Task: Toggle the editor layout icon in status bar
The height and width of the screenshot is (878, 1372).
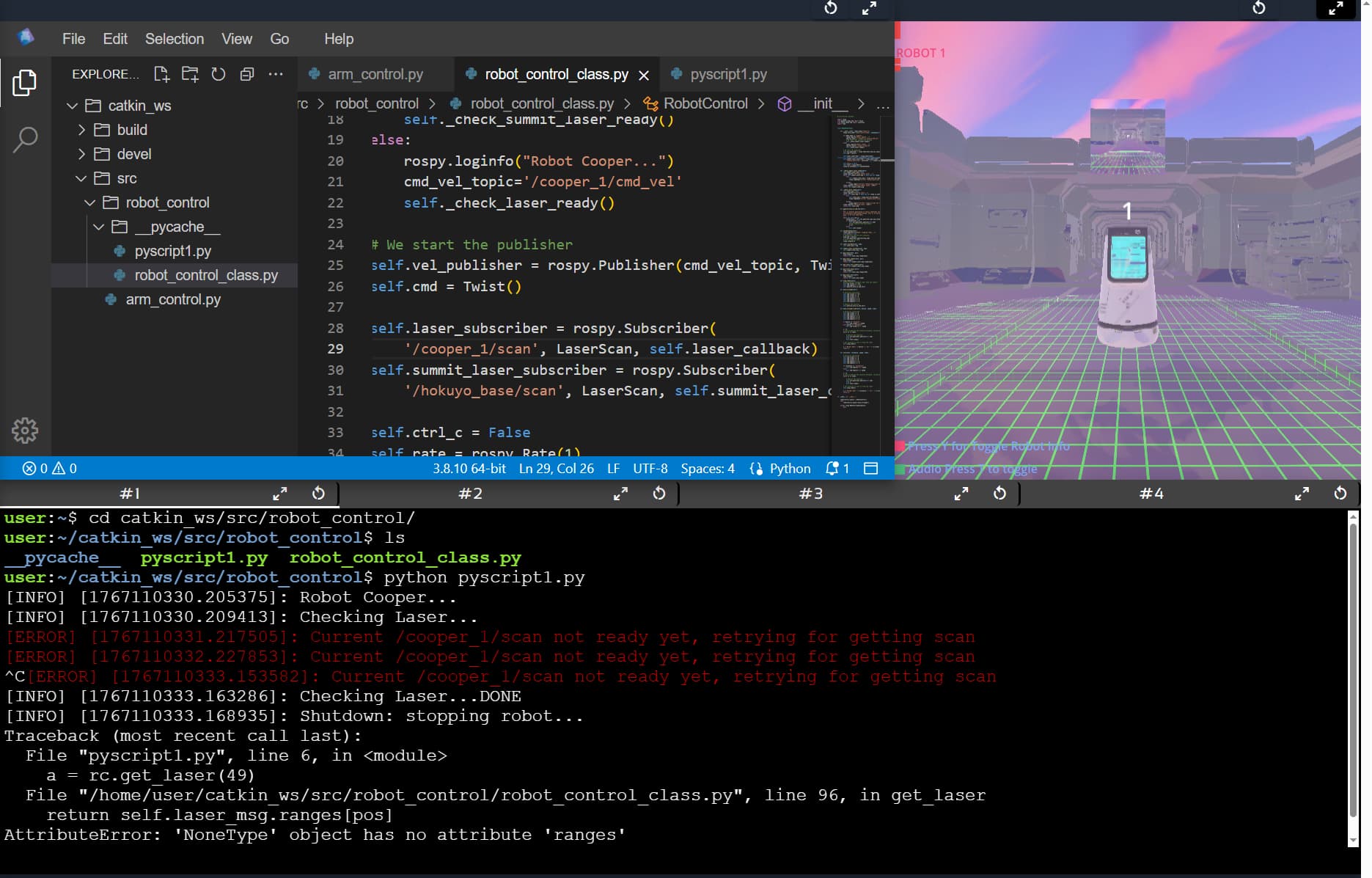Action: pos(871,469)
